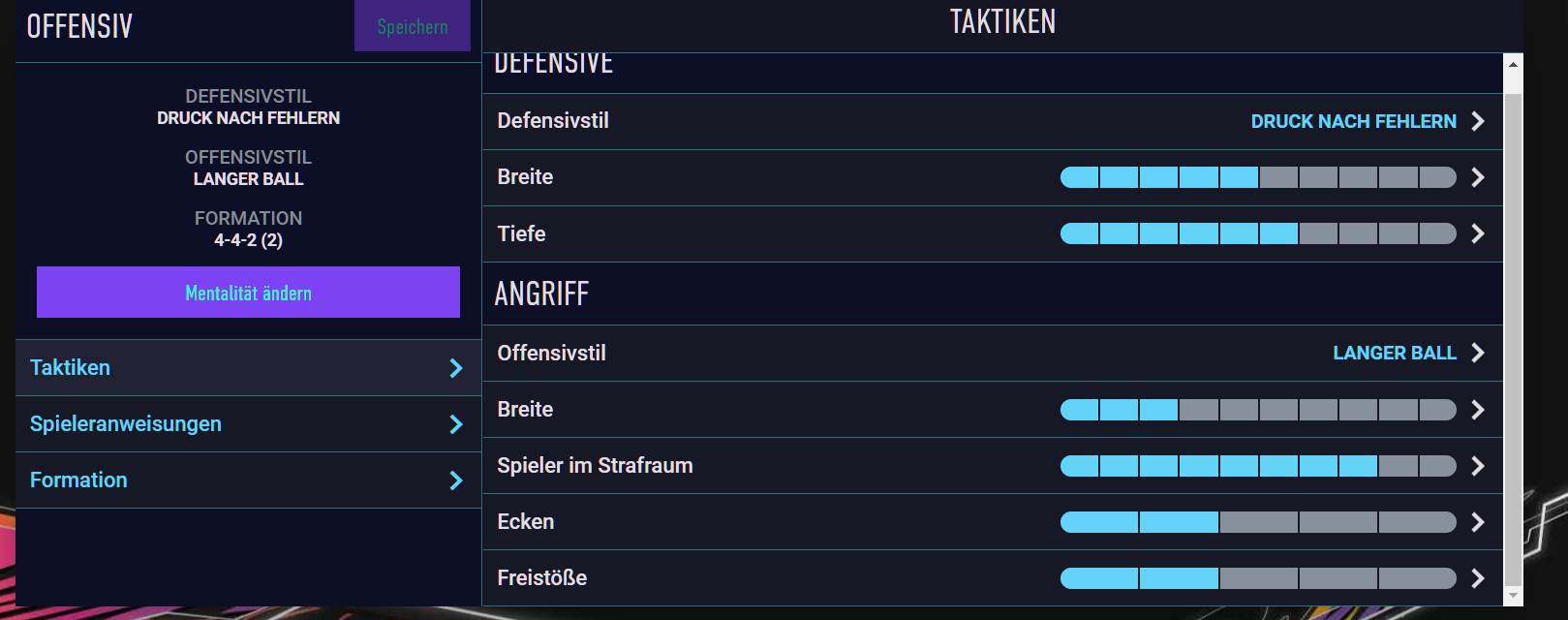The height and width of the screenshot is (620, 1568).
Task: Open the Taktiken menu entry
Action: point(248,368)
